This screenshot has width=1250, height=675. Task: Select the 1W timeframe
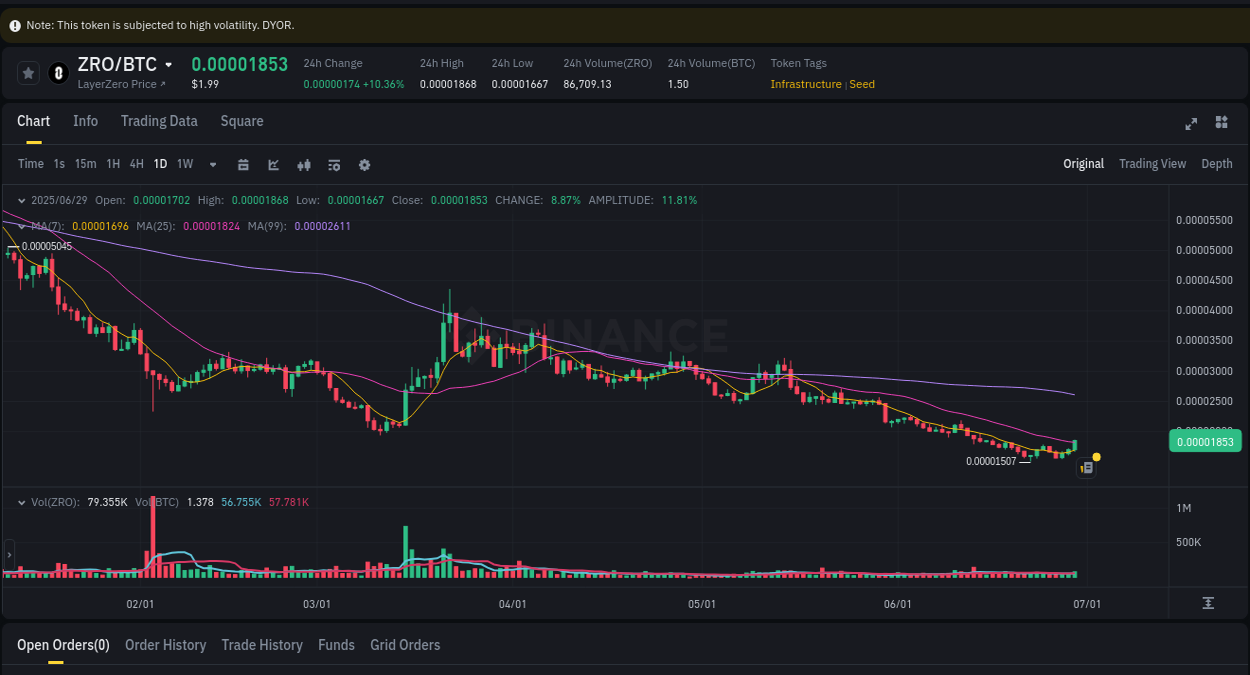184,164
